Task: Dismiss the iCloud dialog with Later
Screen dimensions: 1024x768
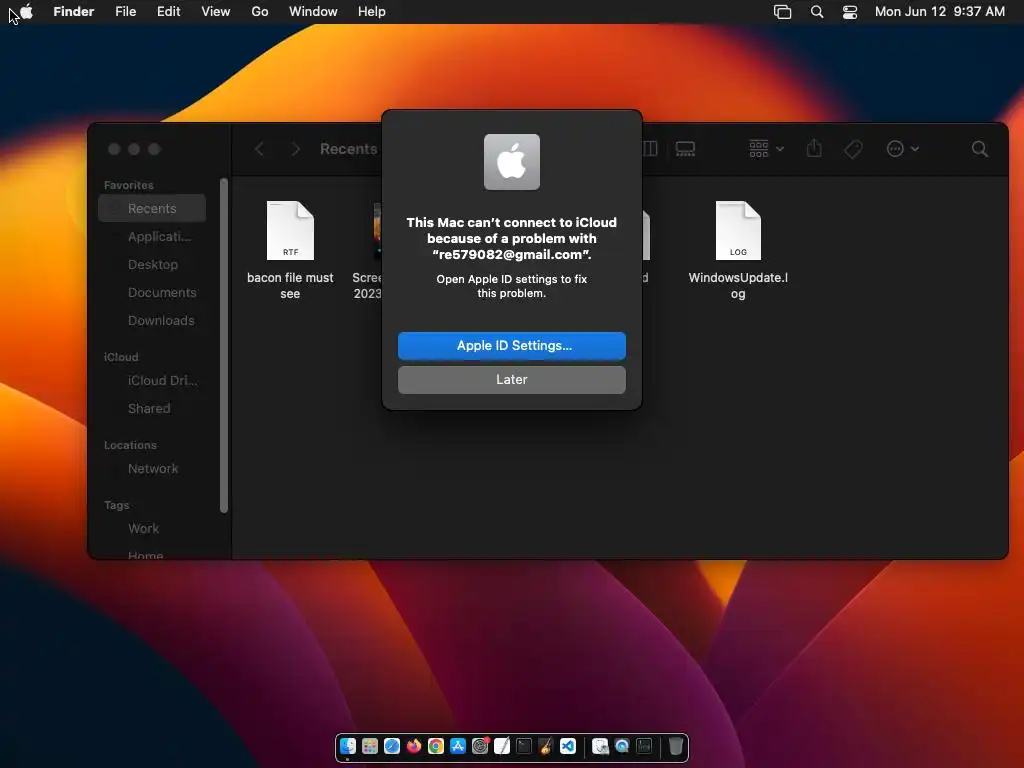Action: pos(511,379)
